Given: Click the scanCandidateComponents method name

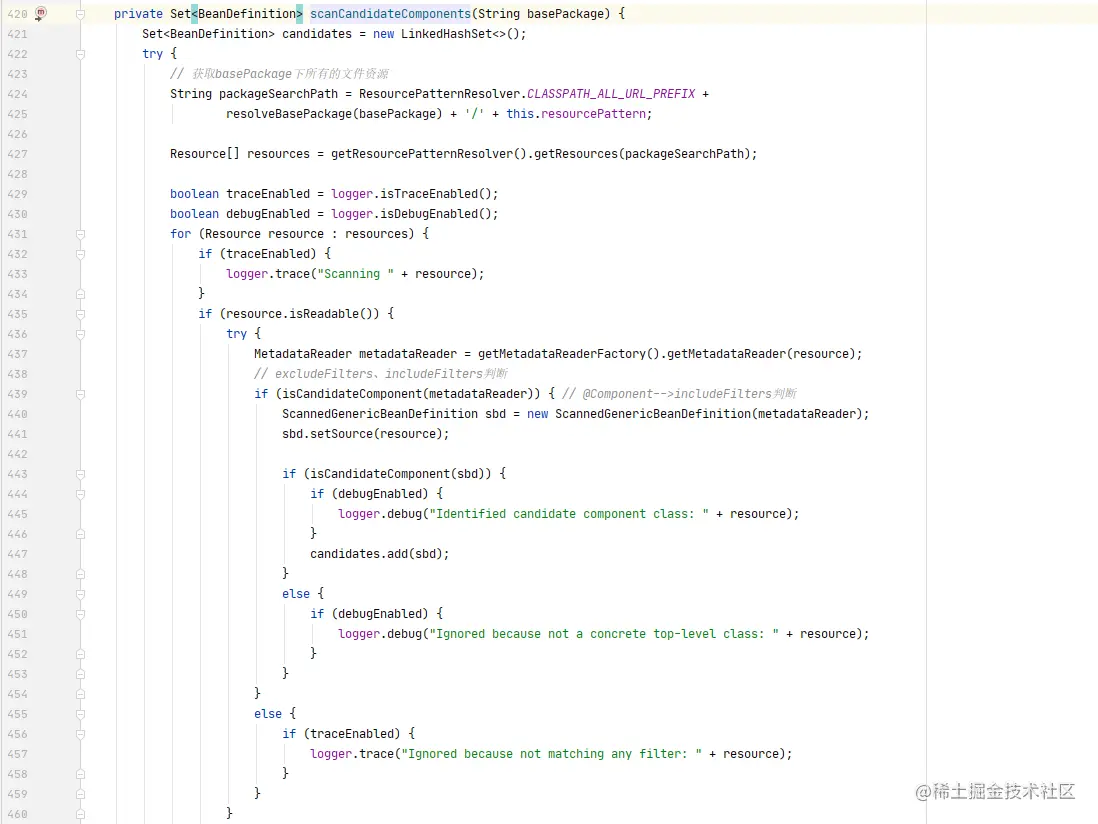Looking at the screenshot, I should point(390,14).
